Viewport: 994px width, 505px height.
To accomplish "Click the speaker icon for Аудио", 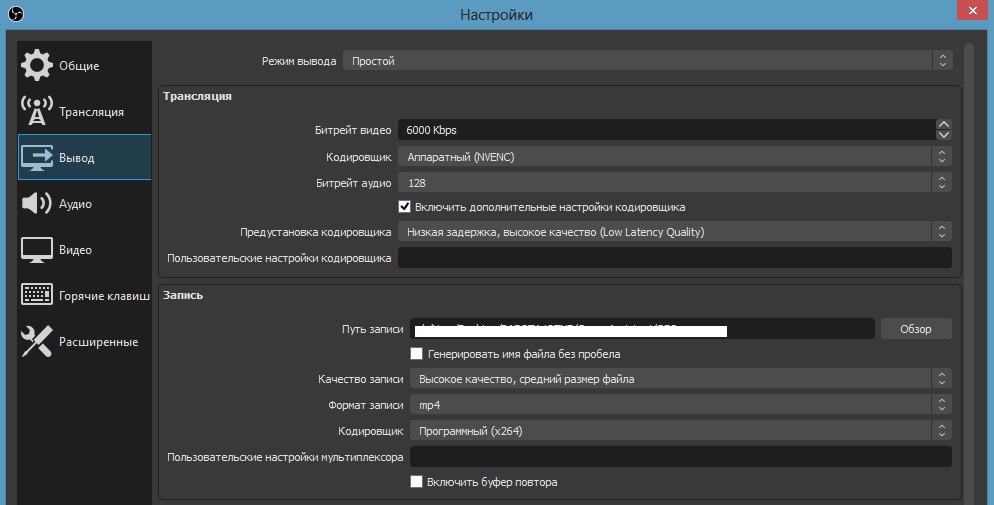I will click(x=37, y=203).
